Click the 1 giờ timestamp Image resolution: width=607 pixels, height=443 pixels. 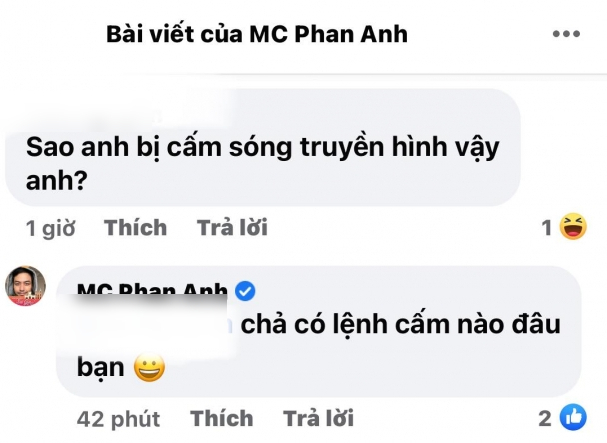[50, 228]
